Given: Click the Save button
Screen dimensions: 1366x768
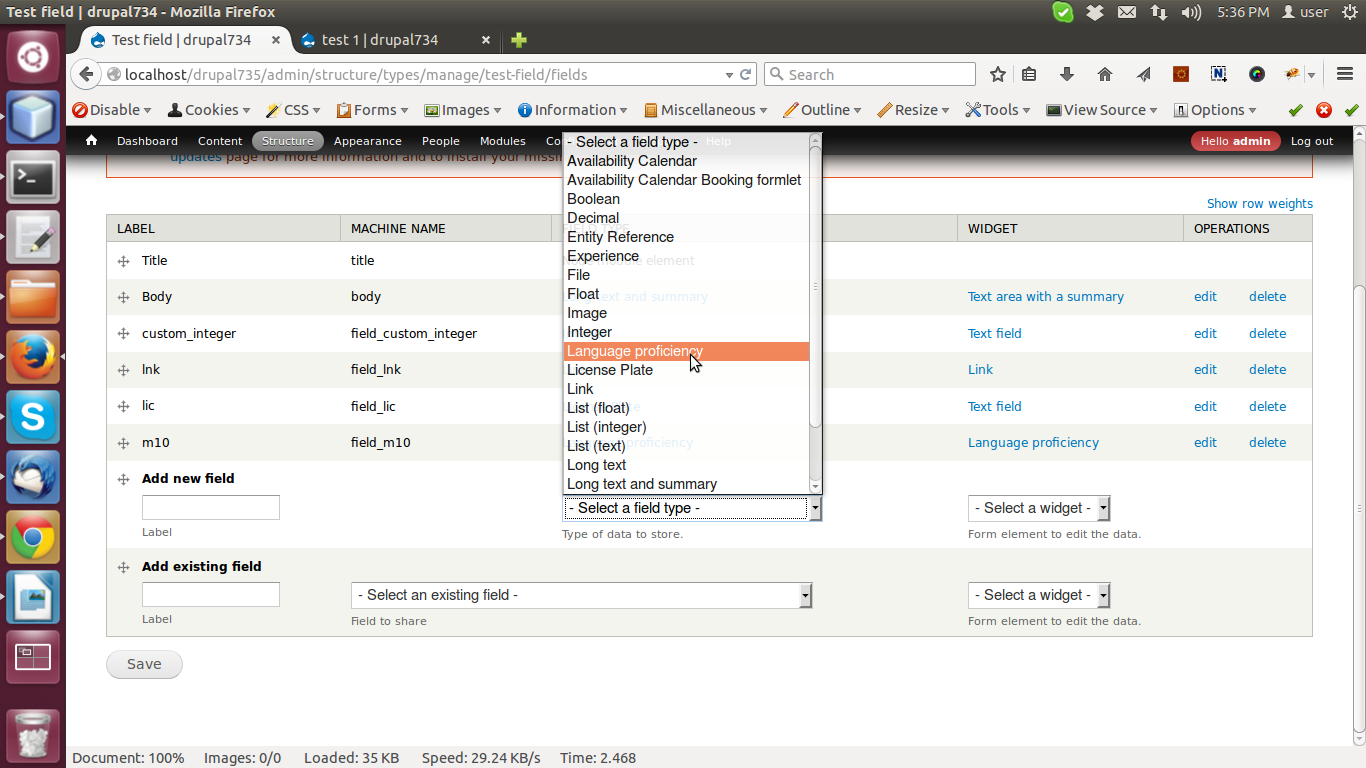Looking at the screenshot, I should click(144, 664).
